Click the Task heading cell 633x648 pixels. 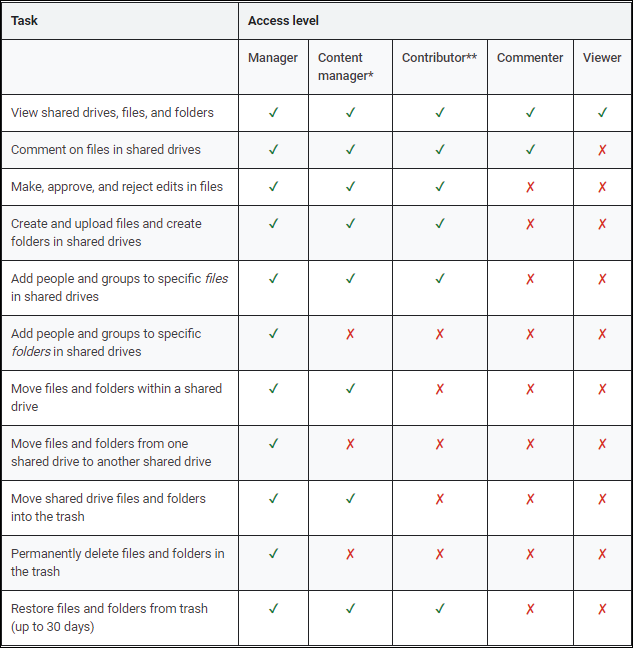pos(25,20)
